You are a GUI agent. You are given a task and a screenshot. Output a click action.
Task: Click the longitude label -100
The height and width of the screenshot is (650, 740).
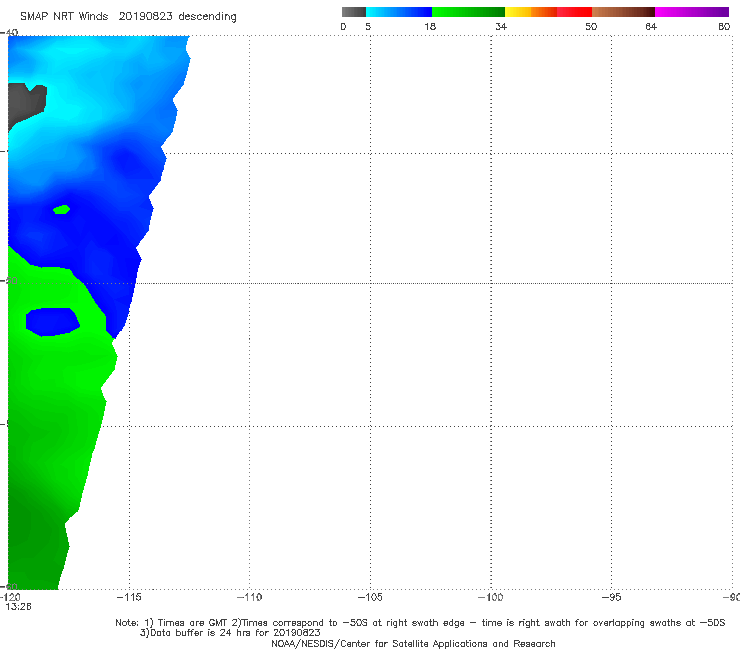click(490, 597)
